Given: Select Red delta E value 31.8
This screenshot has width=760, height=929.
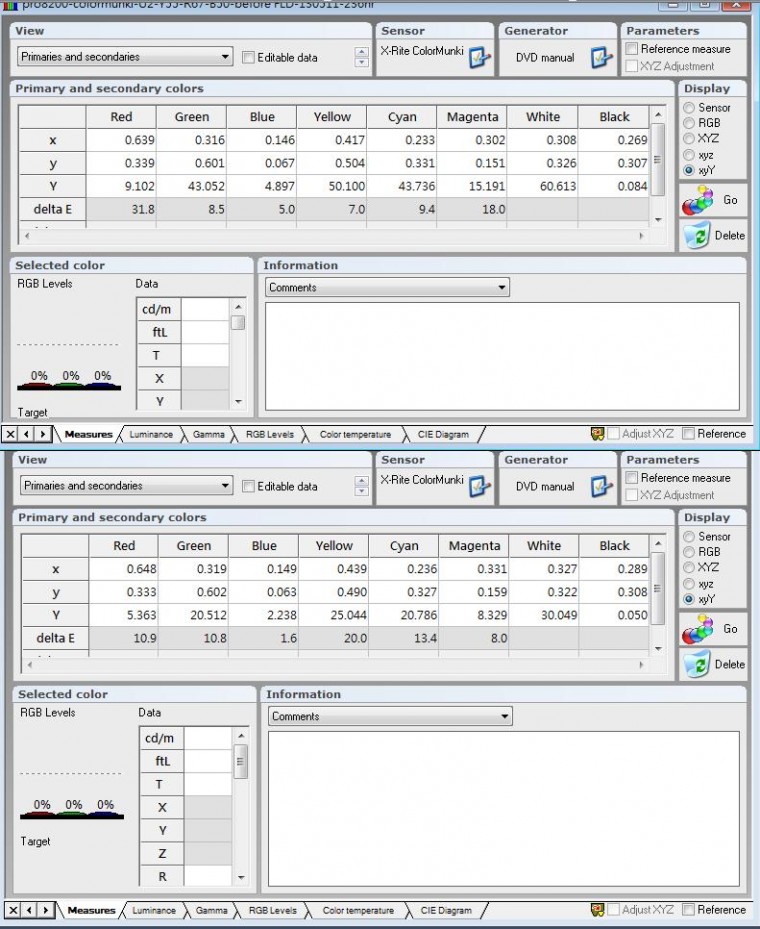Looking at the screenshot, I should 121,209.
